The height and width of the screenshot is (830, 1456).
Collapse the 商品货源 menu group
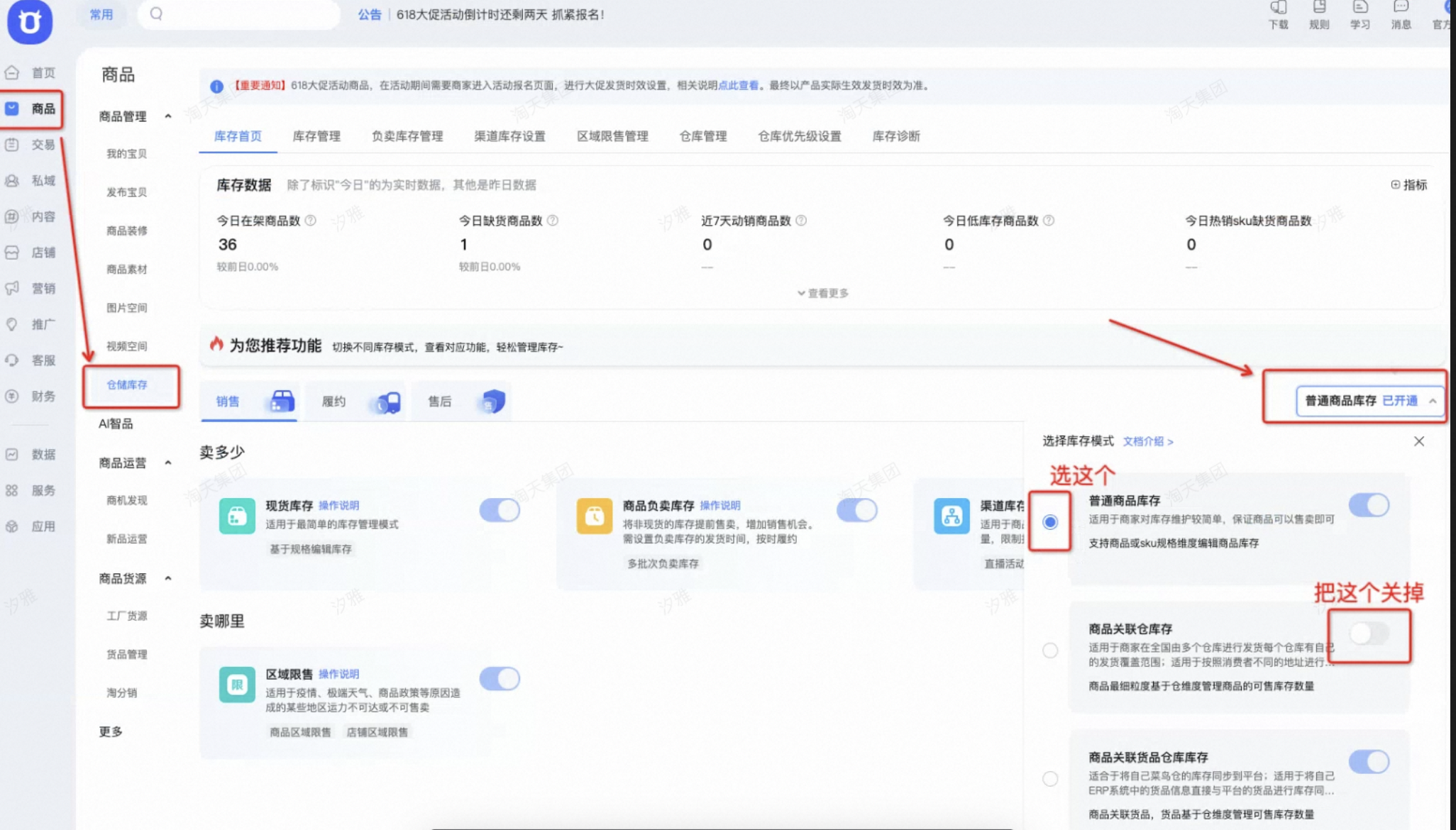point(168,579)
